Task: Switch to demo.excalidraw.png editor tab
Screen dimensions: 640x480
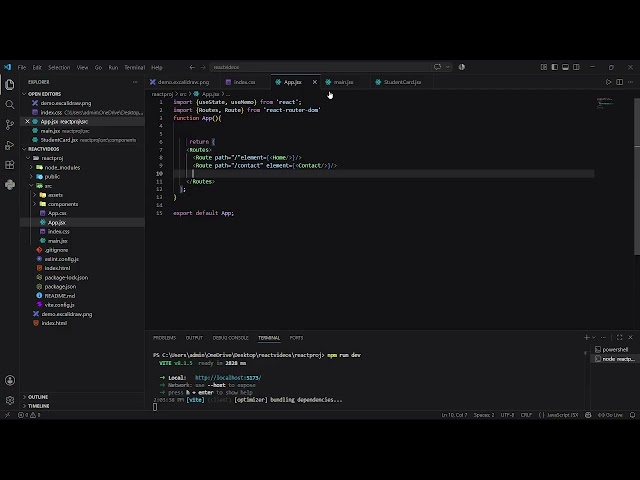Action: click(x=183, y=82)
